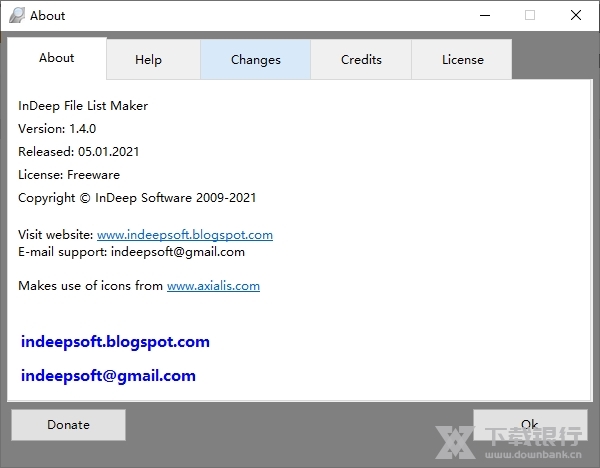Click the Version: 1.4.0 line
600x468 pixels.
[x=57, y=129]
